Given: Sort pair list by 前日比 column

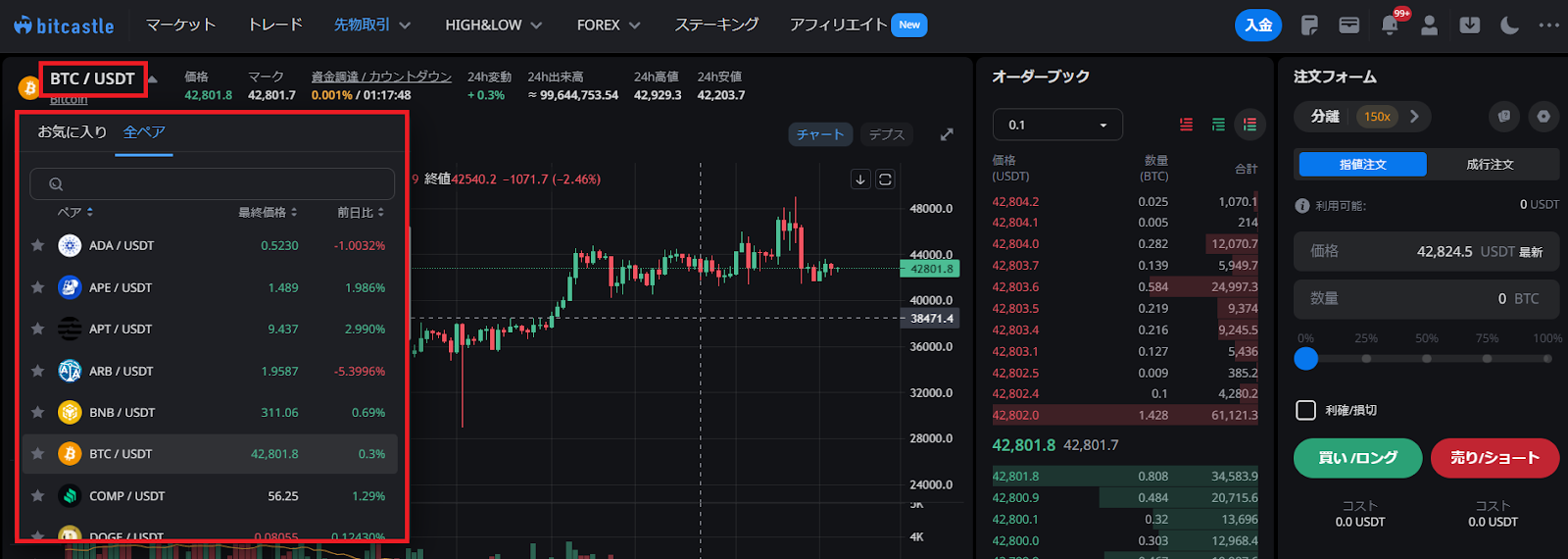Looking at the screenshot, I should coord(361,212).
